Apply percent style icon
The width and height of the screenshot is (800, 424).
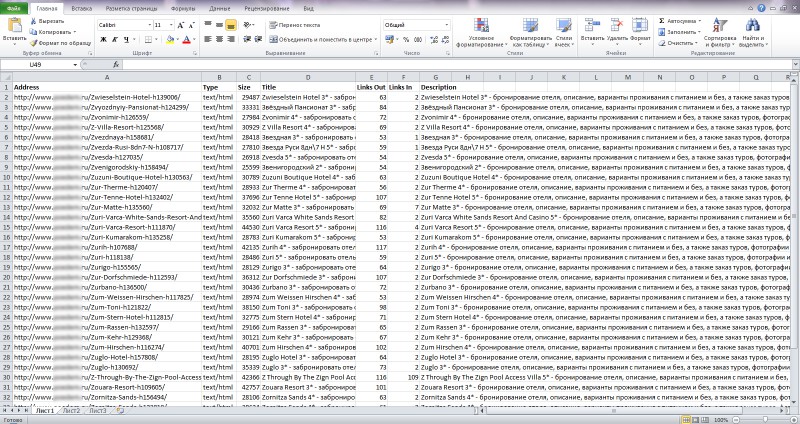coord(406,39)
